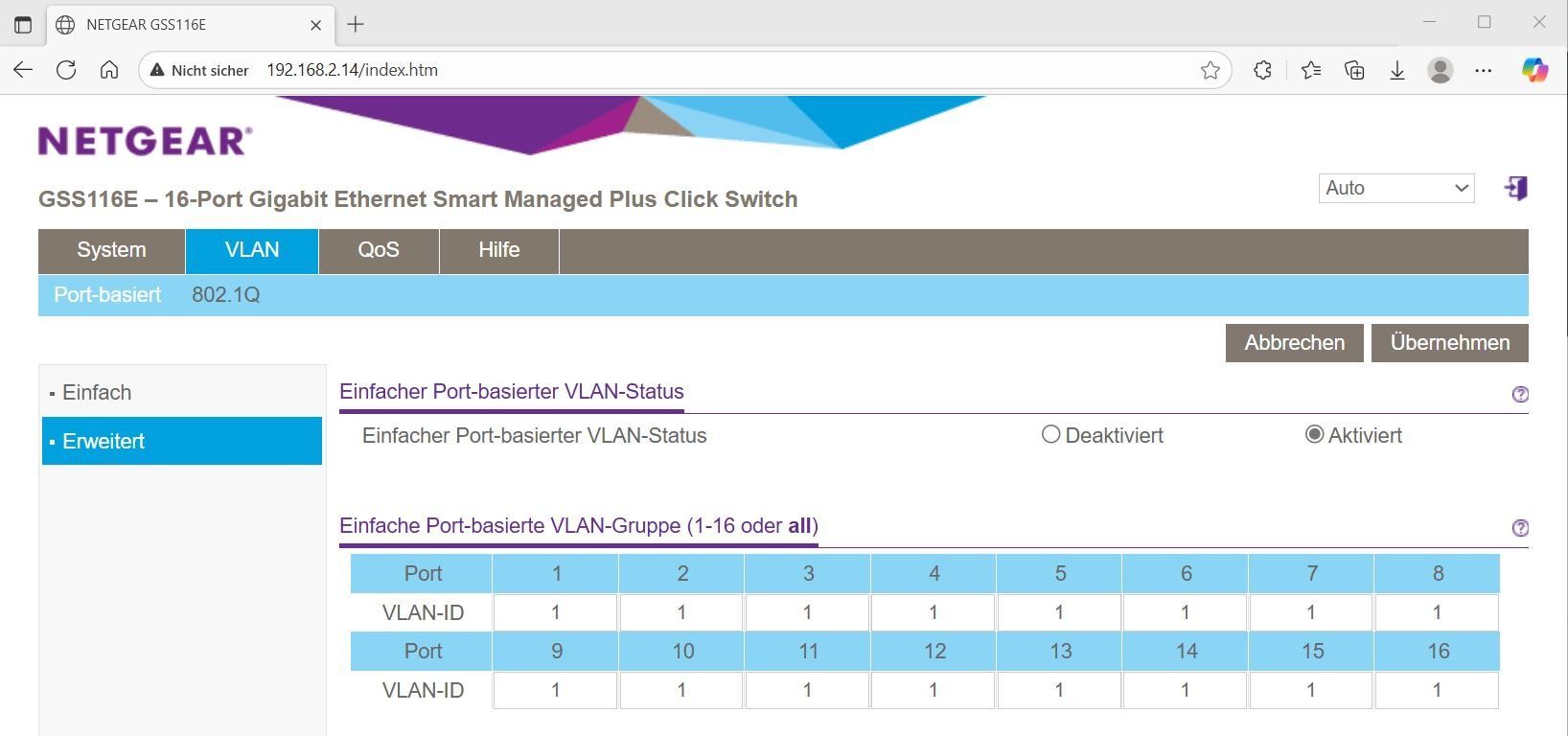Select the Deaktiviert radio button
Viewport: 1568px width, 736px height.
[1050, 434]
